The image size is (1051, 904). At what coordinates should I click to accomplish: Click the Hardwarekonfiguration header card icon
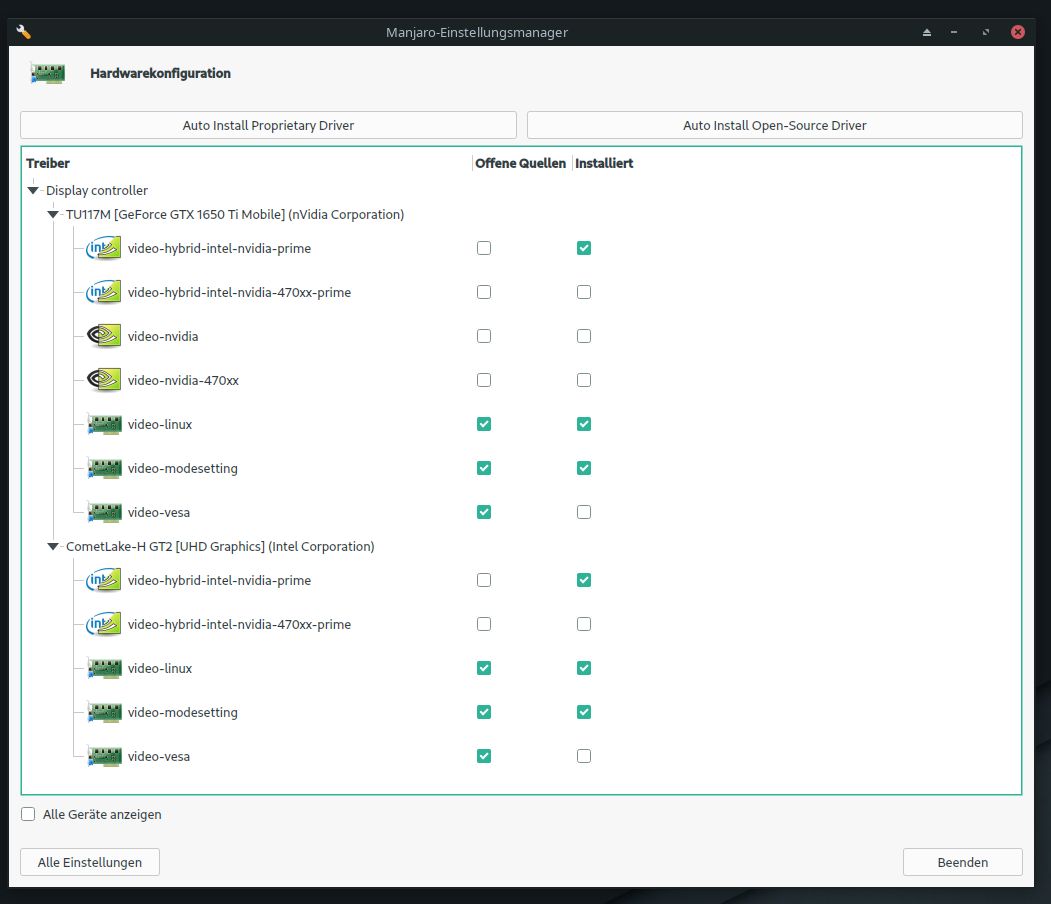[48, 73]
